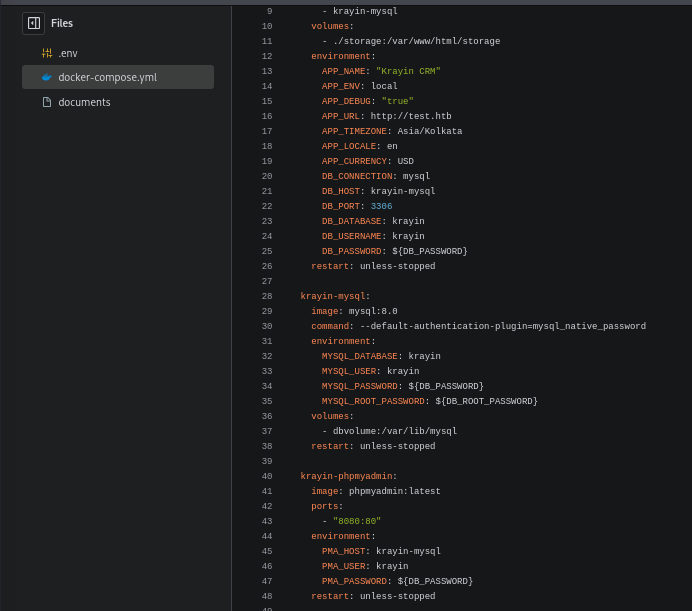
Task: Click line number 25
Action: 267,251
